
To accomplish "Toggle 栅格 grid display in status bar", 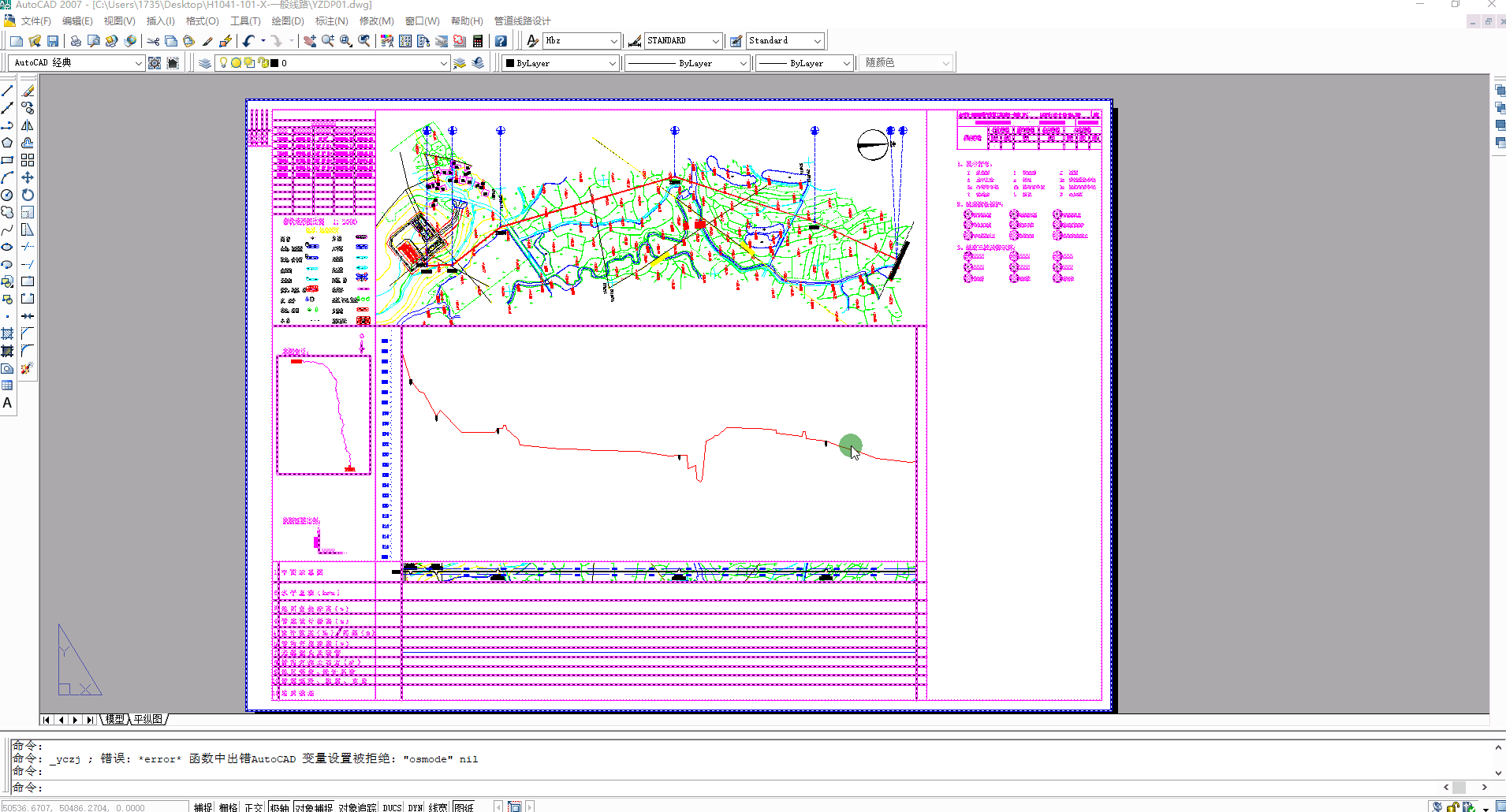I will coord(228,806).
